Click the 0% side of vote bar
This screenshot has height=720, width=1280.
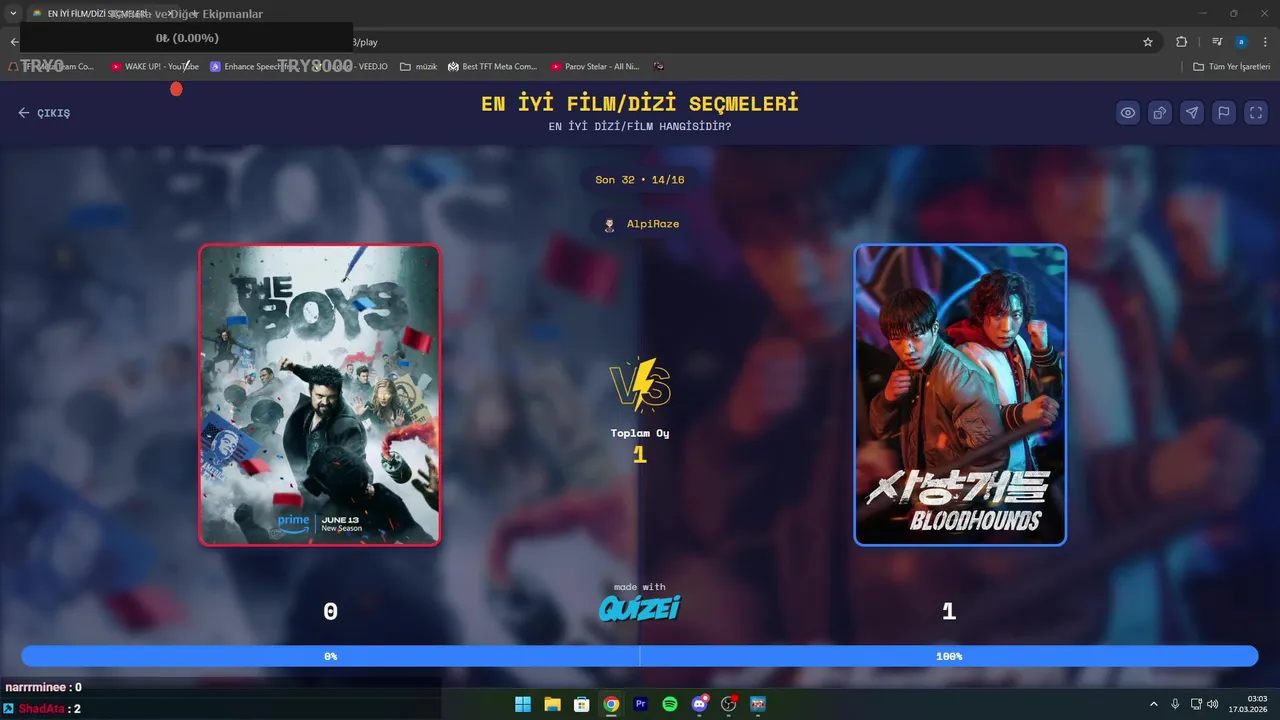331,656
